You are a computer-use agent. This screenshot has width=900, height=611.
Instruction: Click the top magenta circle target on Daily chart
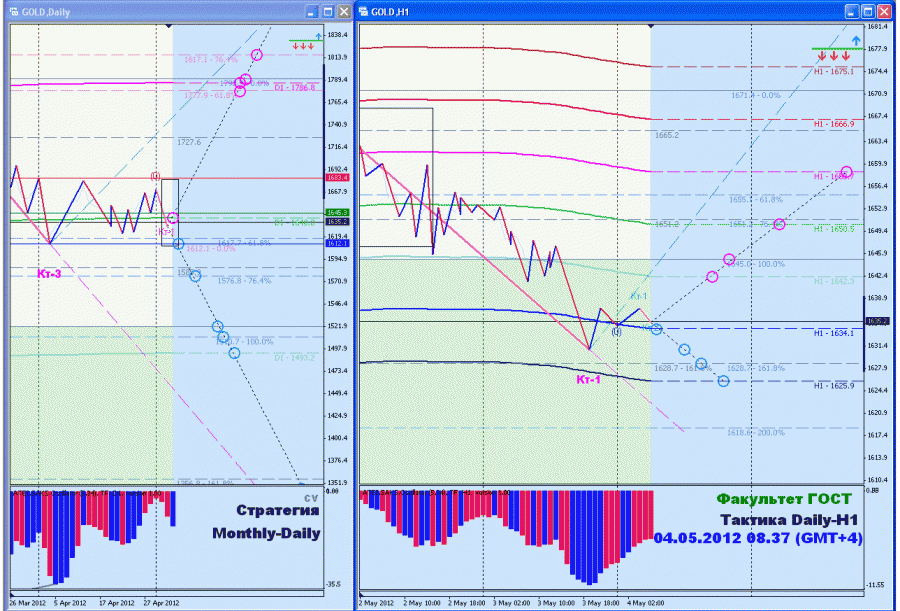pyautogui.click(x=257, y=55)
